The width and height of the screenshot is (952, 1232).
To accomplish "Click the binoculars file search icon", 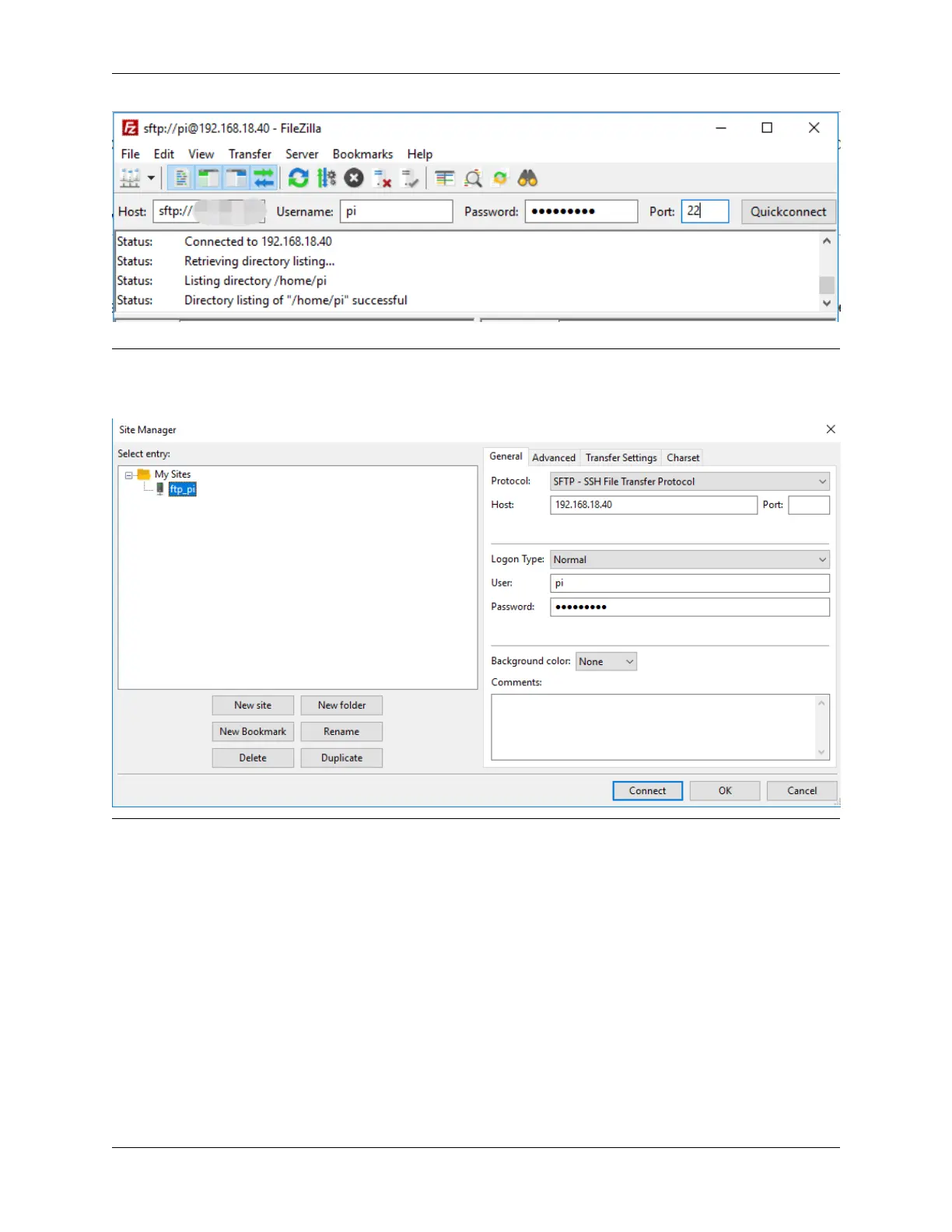I will click(528, 179).
